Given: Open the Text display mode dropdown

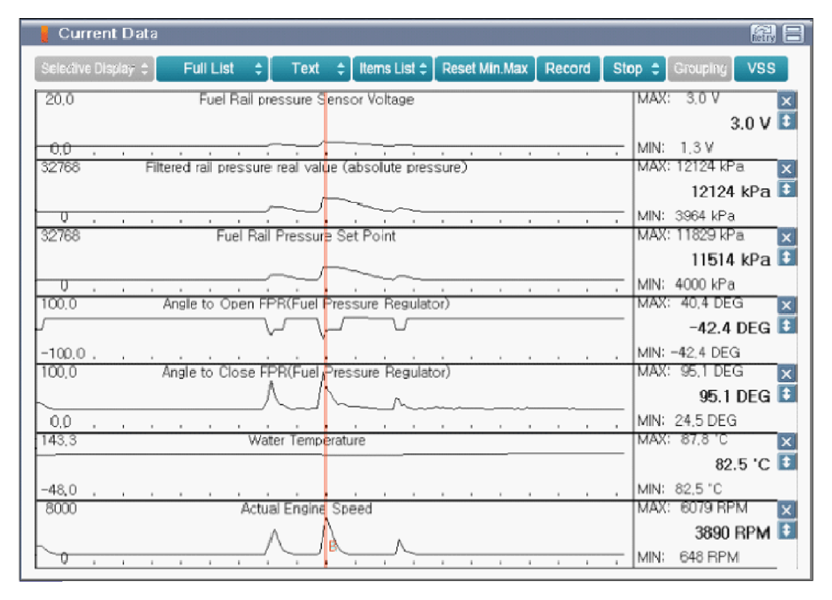Looking at the screenshot, I should click(x=311, y=69).
